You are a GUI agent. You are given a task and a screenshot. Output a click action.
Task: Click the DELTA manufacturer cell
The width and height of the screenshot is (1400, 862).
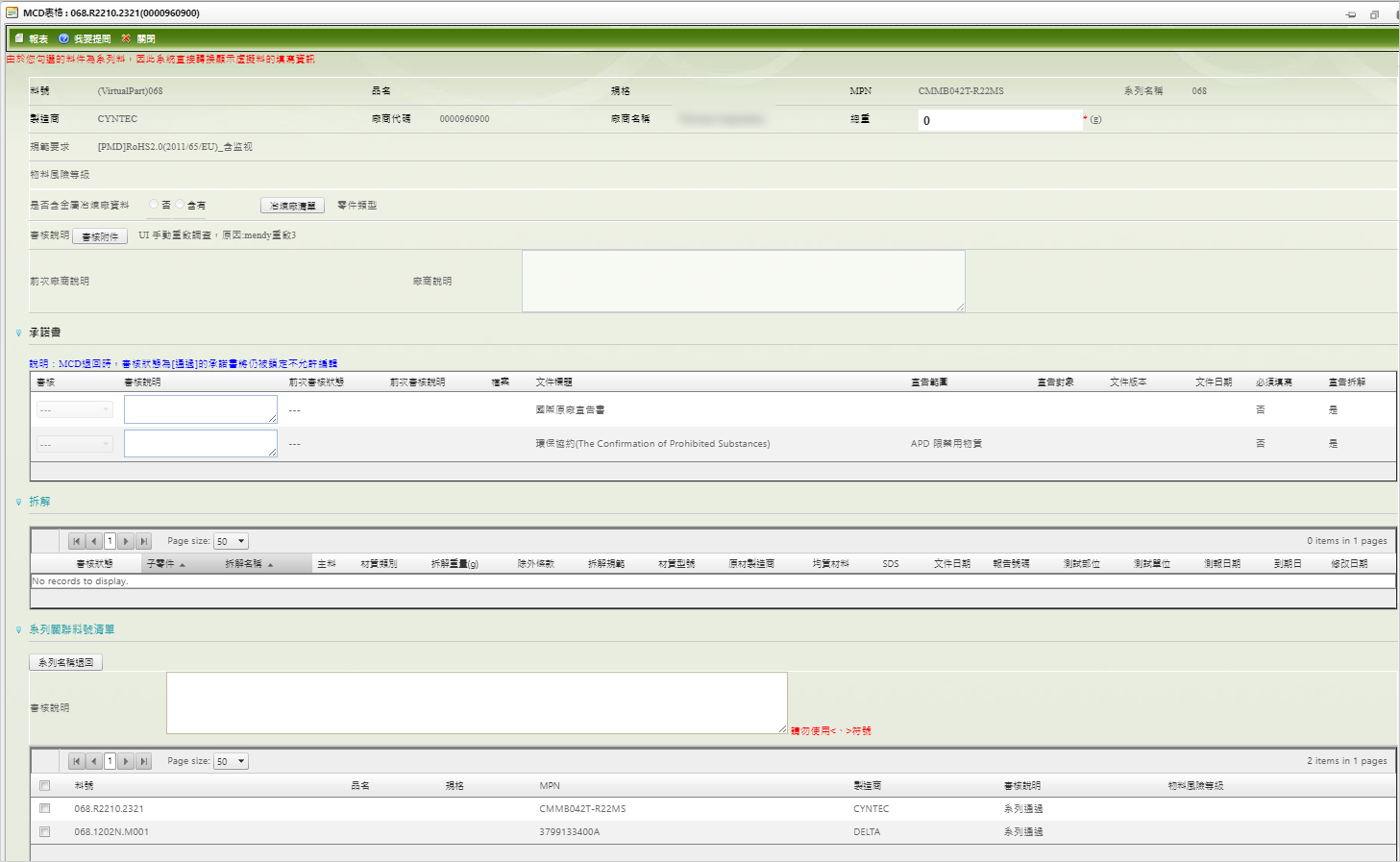point(867,832)
